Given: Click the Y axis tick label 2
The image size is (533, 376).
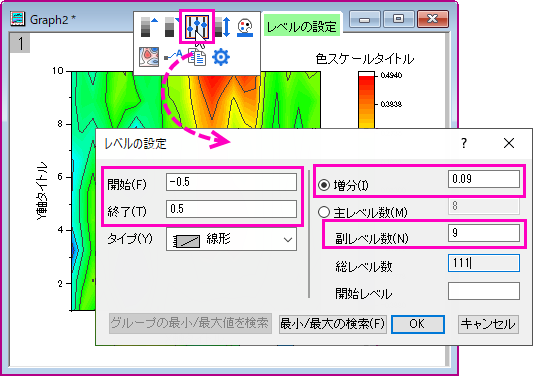Looking at the screenshot, I should 60,283.
